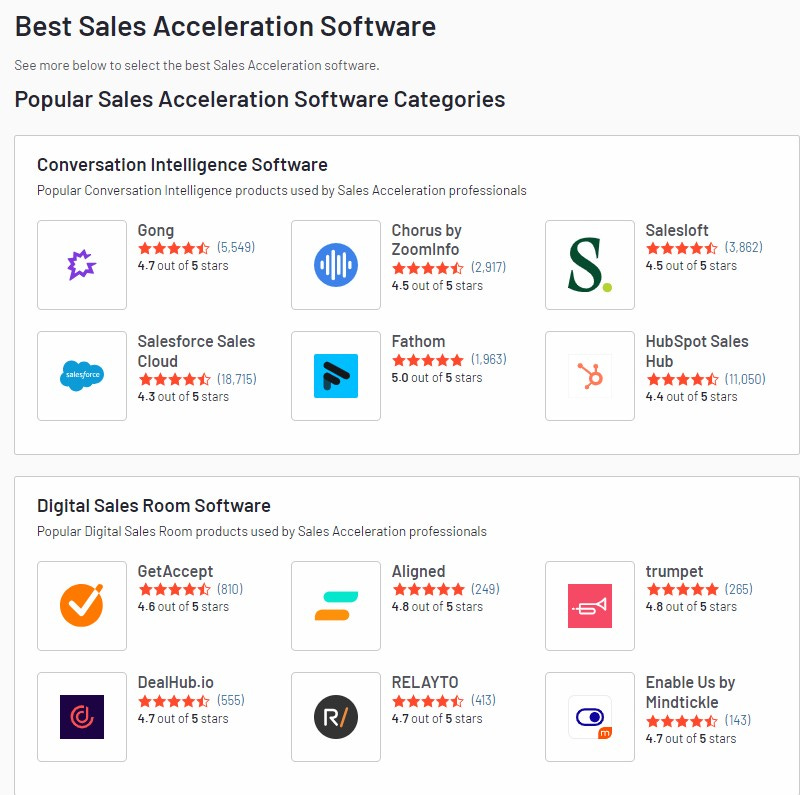This screenshot has height=795, width=800.
Task: Open the trumpet product title
Action: tap(674, 572)
